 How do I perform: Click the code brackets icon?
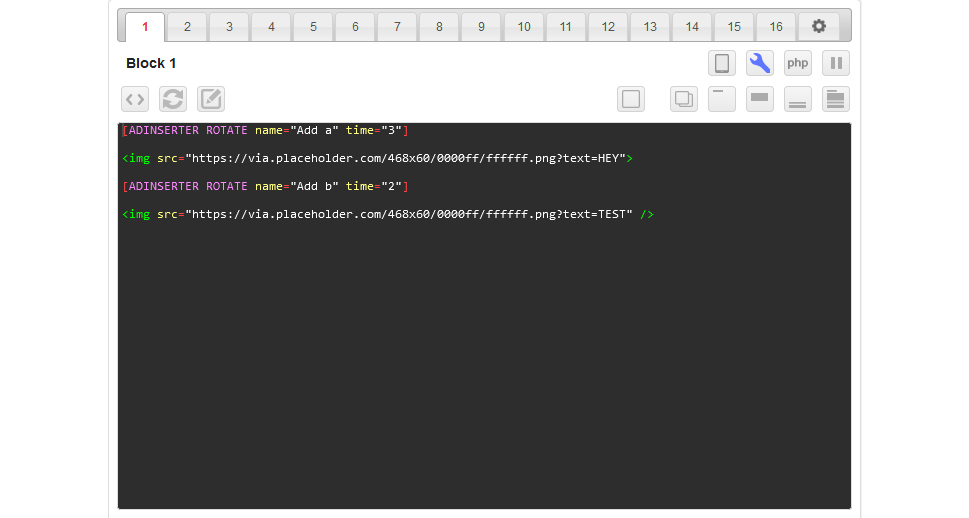pyautogui.click(x=135, y=99)
